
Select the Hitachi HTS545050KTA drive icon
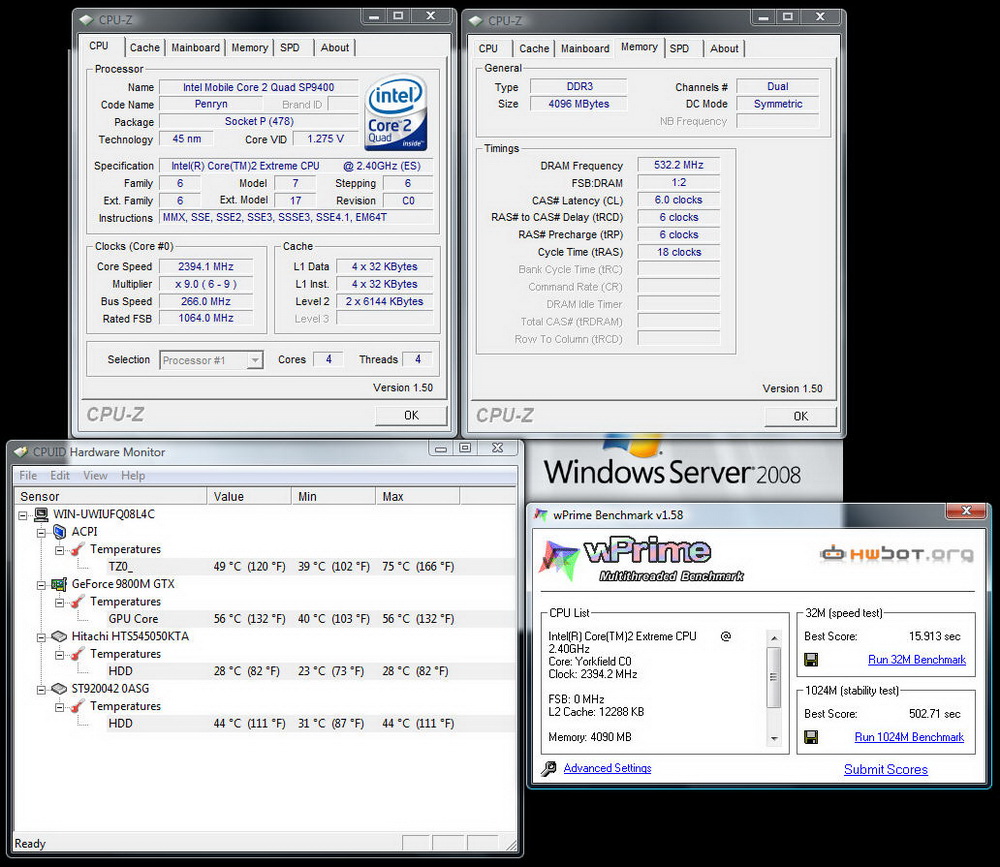tap(59, 636)
